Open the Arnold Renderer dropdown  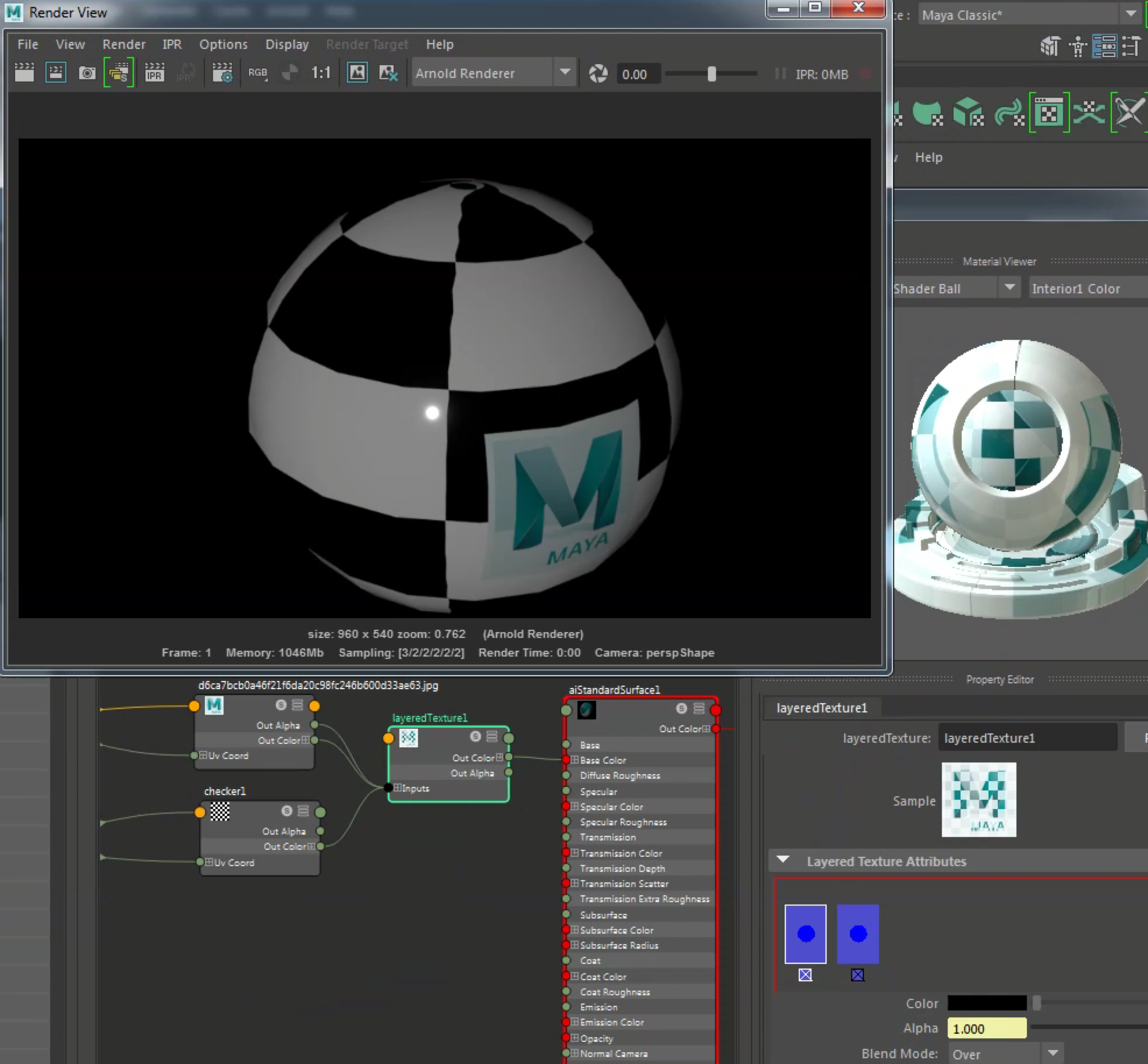click(564, 73)
